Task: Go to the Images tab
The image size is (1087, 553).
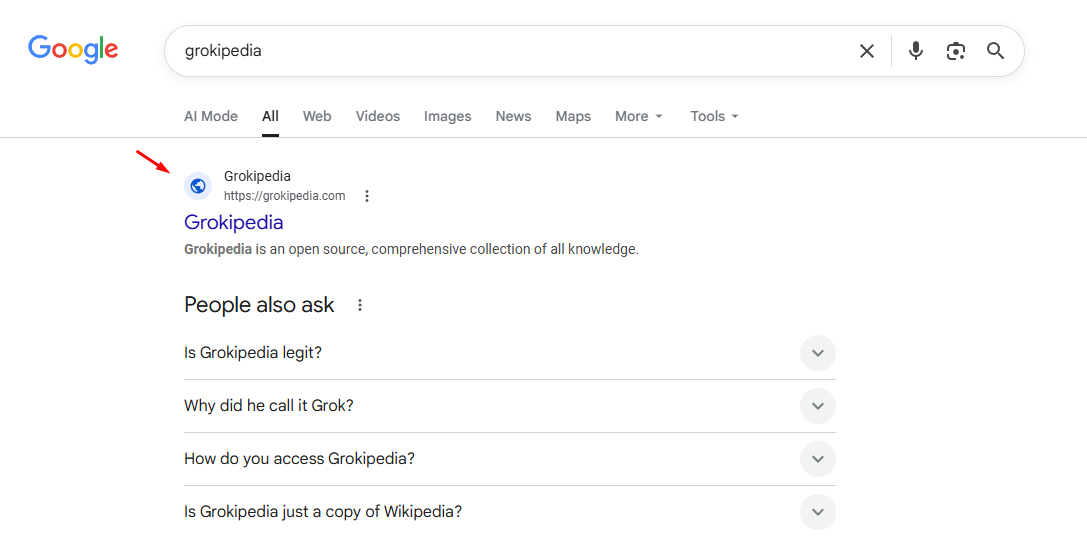Action: (448, 116)
